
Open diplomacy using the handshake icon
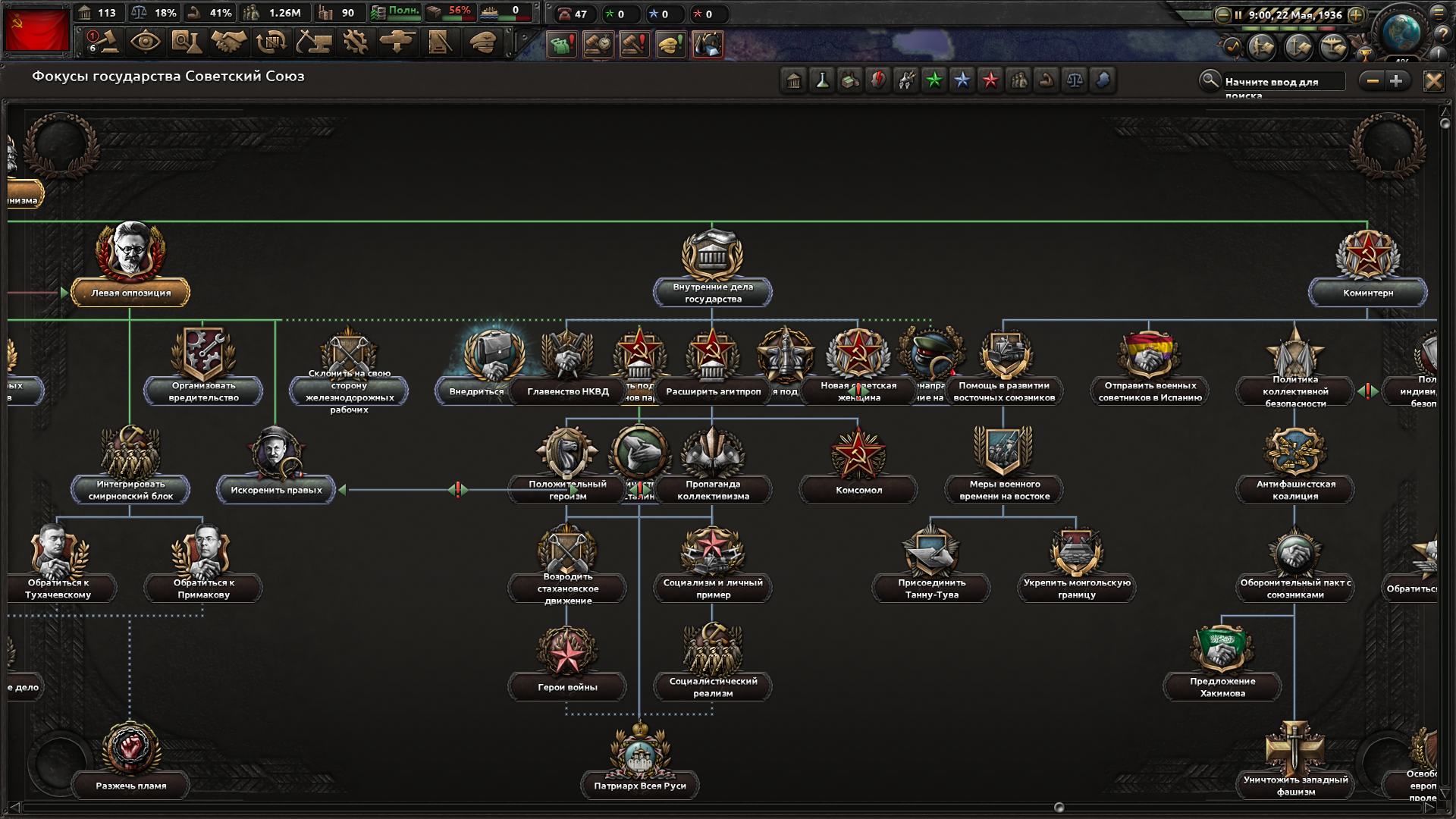(x=229, y=43)
